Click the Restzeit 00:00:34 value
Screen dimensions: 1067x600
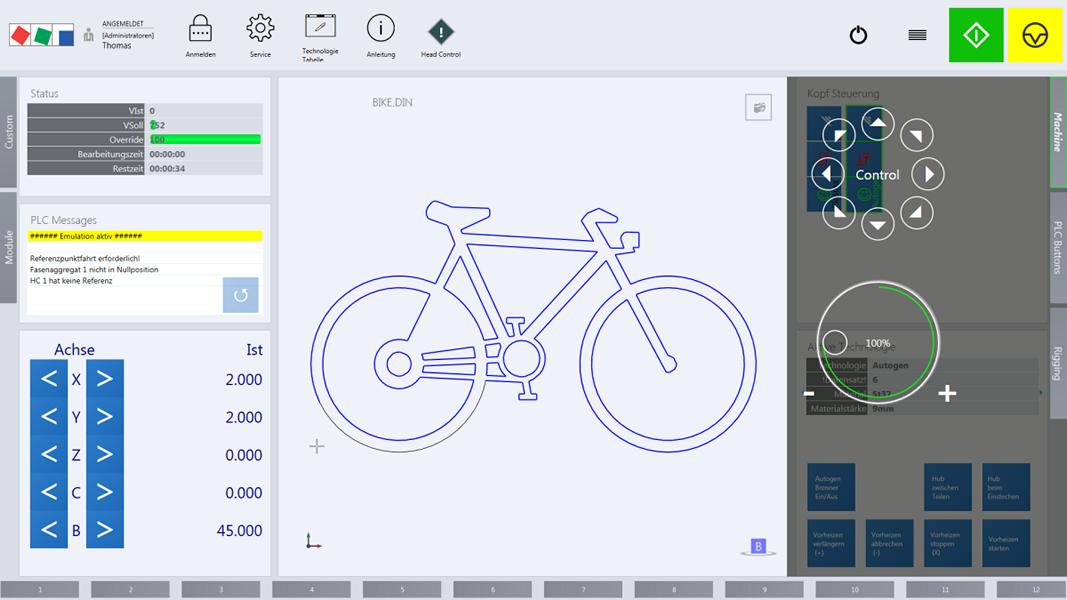[167, 169]
